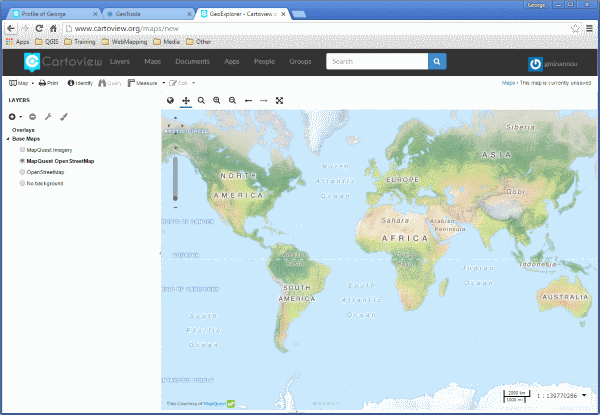
Task: Switch to Profile of George tab
Action: (x=54, y=14)
